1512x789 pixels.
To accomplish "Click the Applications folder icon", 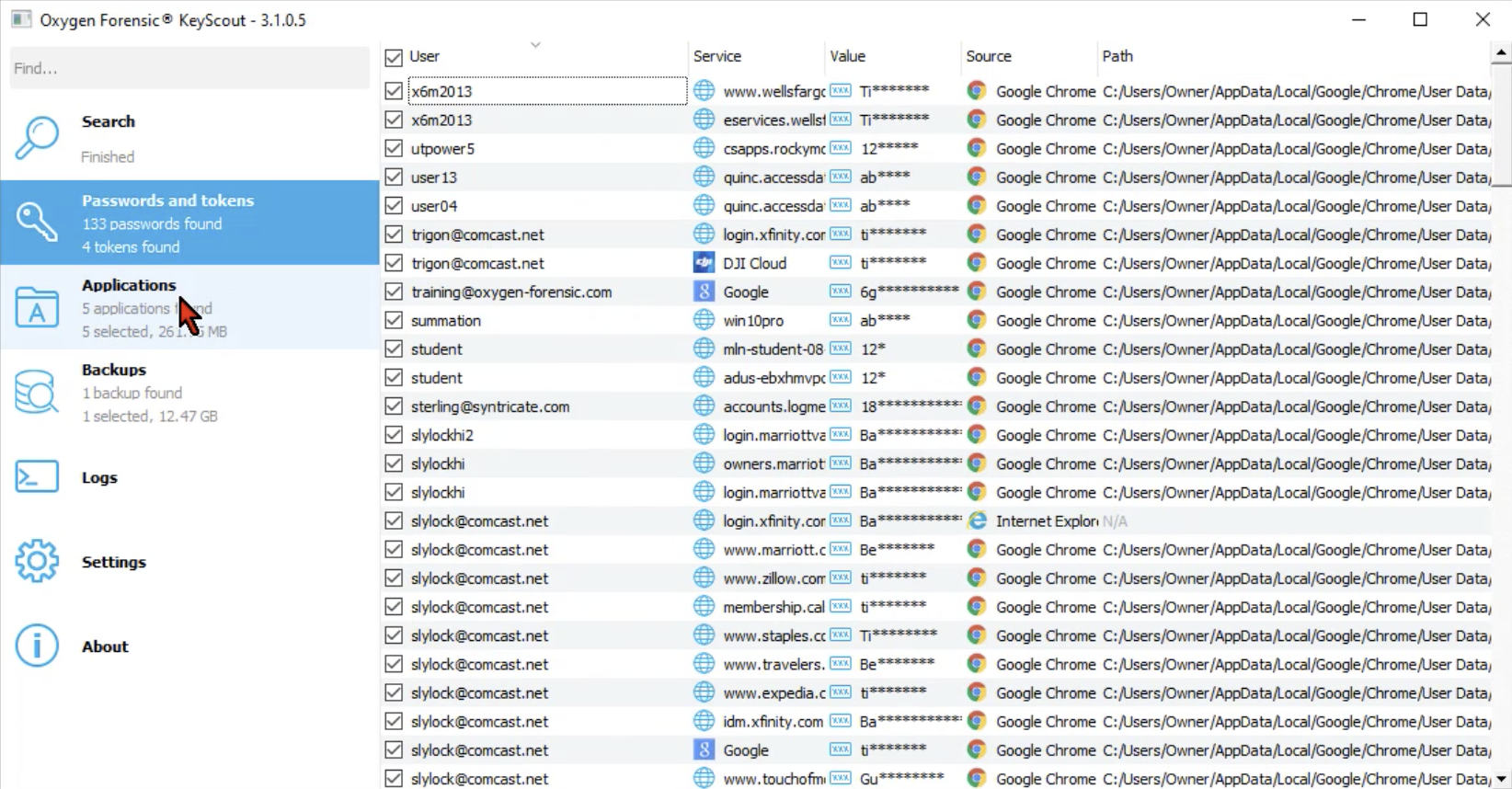I will (x=37, y=307).
